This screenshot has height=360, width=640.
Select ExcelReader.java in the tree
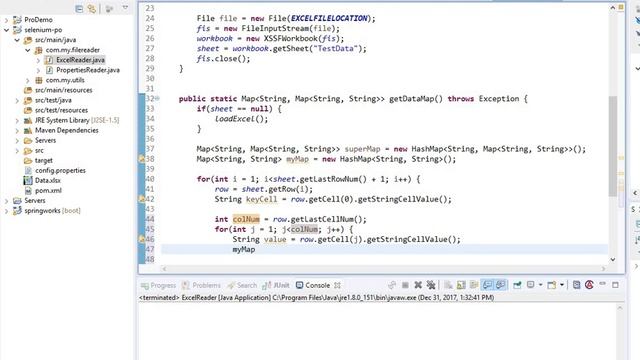[80, 60]
